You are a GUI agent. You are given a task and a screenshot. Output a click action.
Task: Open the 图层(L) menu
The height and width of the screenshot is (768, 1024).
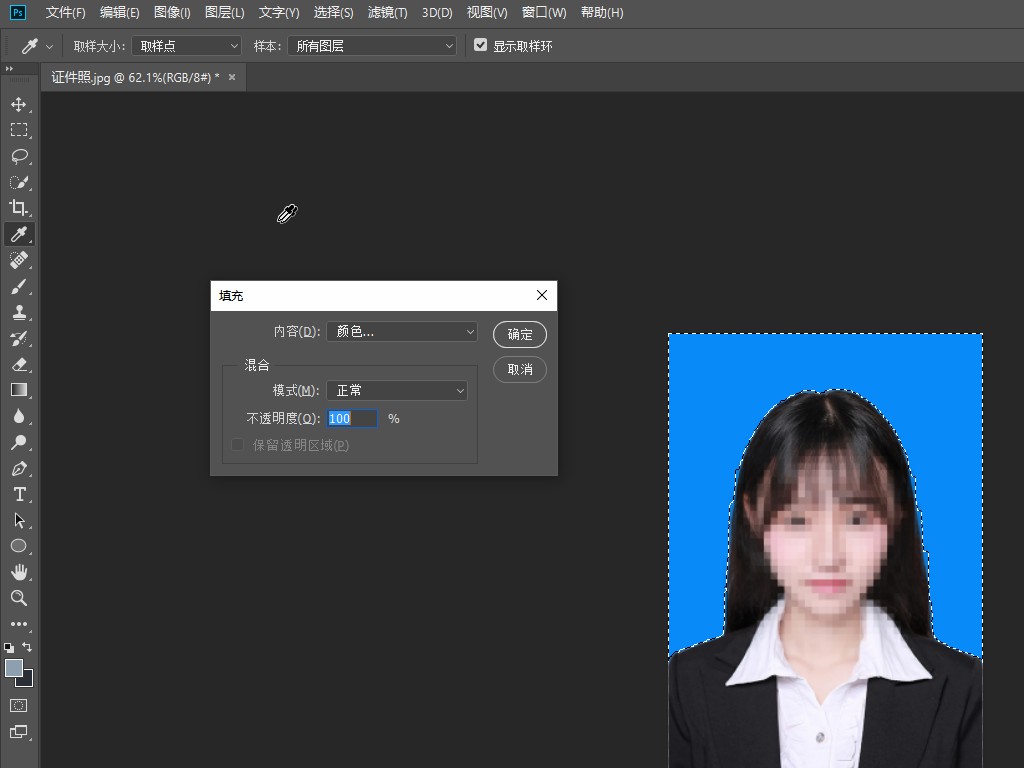coord(224,13)
